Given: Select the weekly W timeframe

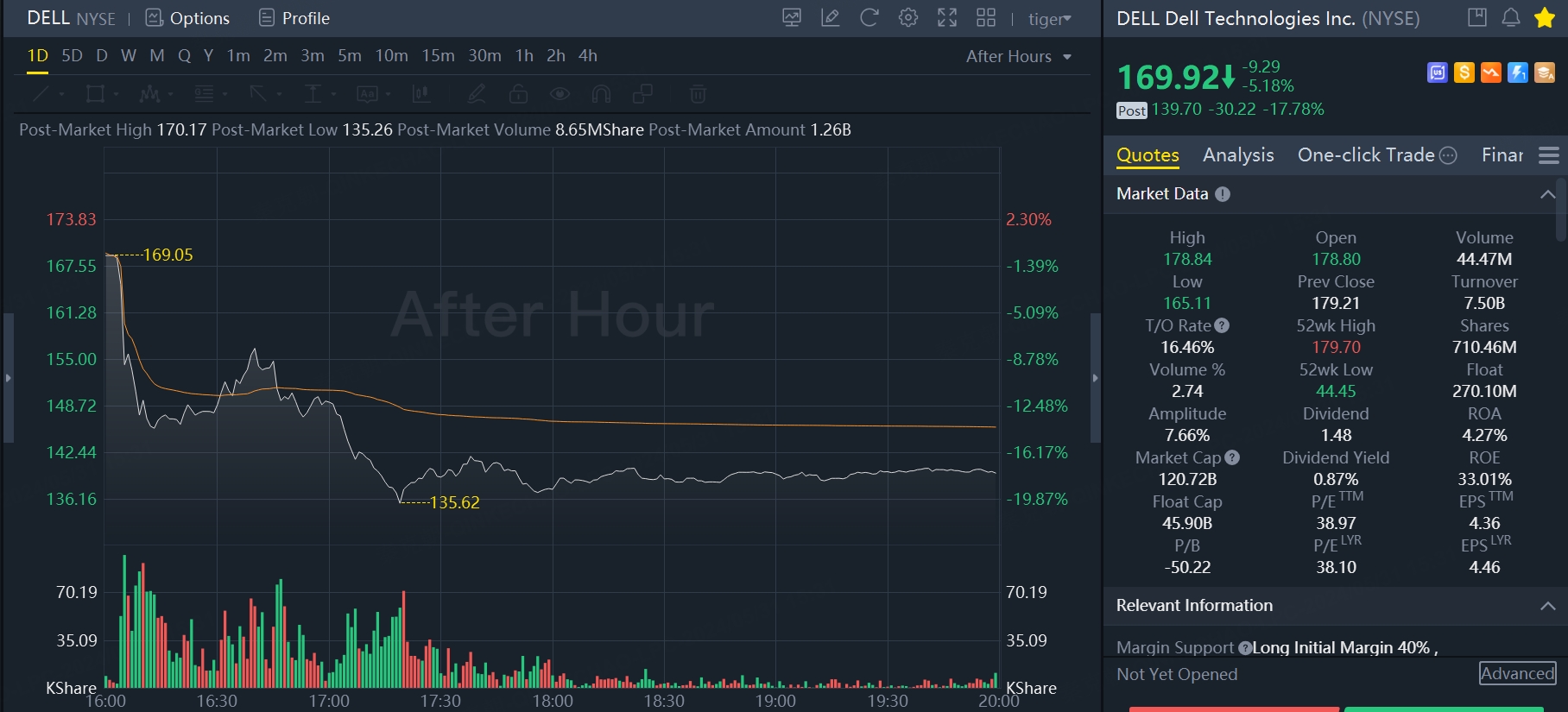Looking at the screenshot, I should 129,56.
